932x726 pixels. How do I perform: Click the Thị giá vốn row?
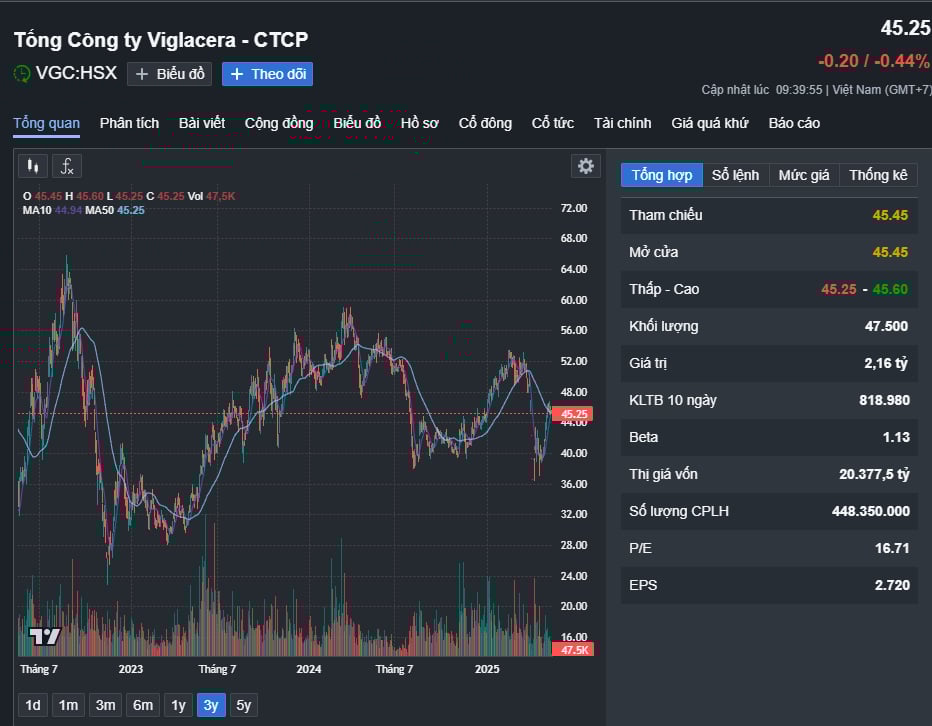pyautogui.click(x=769, y=474)
